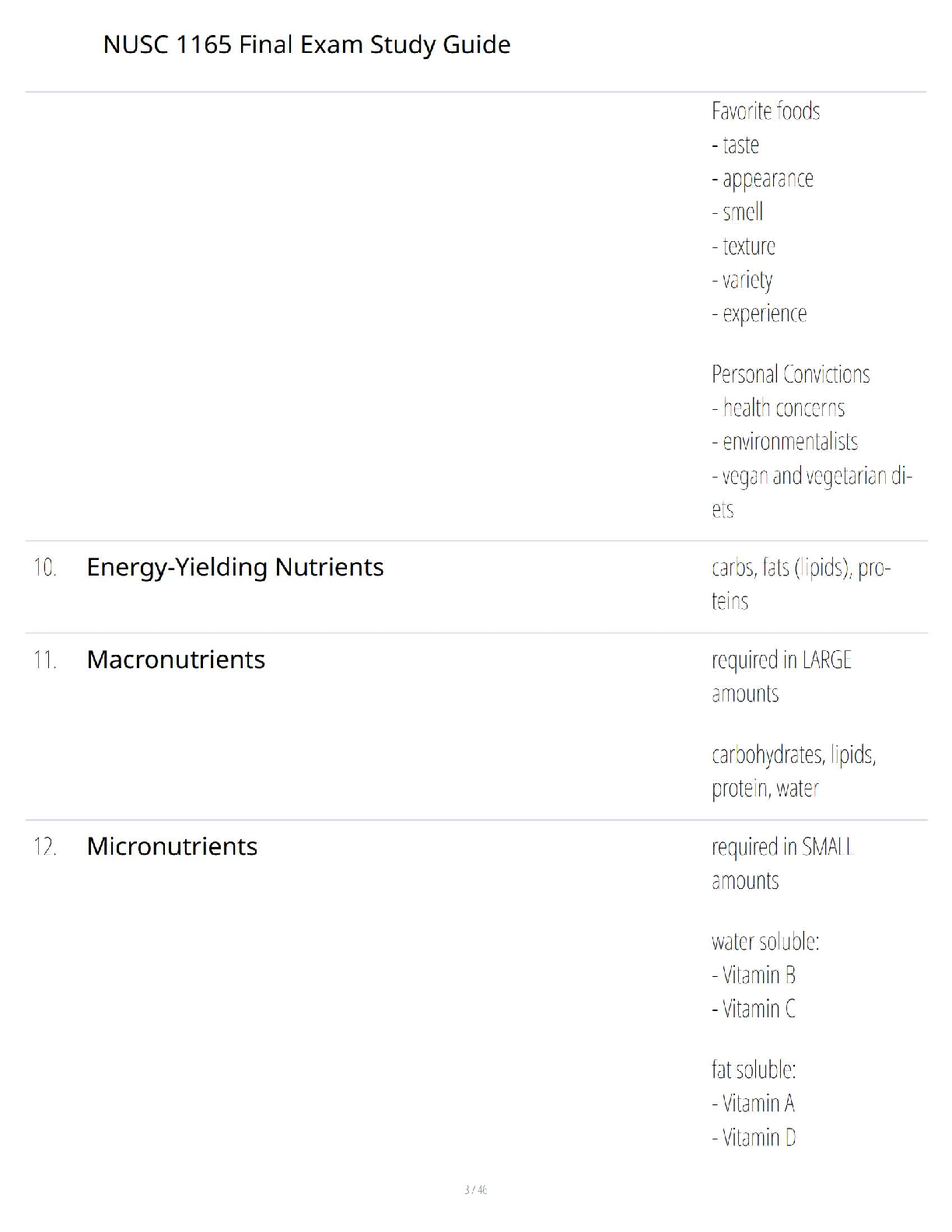Click the 'water soluble:' label
The width and height of the screenshot is (952, 1232).
tap(765, 942)
